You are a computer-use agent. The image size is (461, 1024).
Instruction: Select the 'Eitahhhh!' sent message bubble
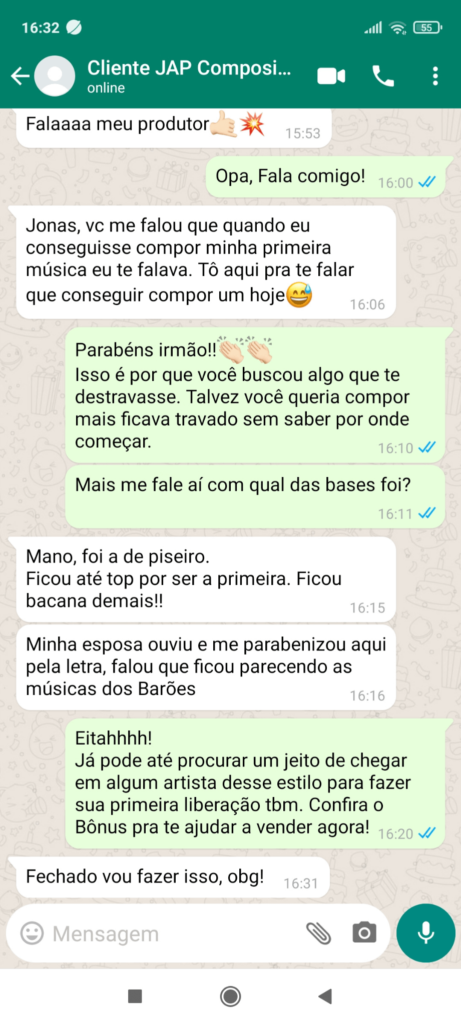(x=255, y=784)
